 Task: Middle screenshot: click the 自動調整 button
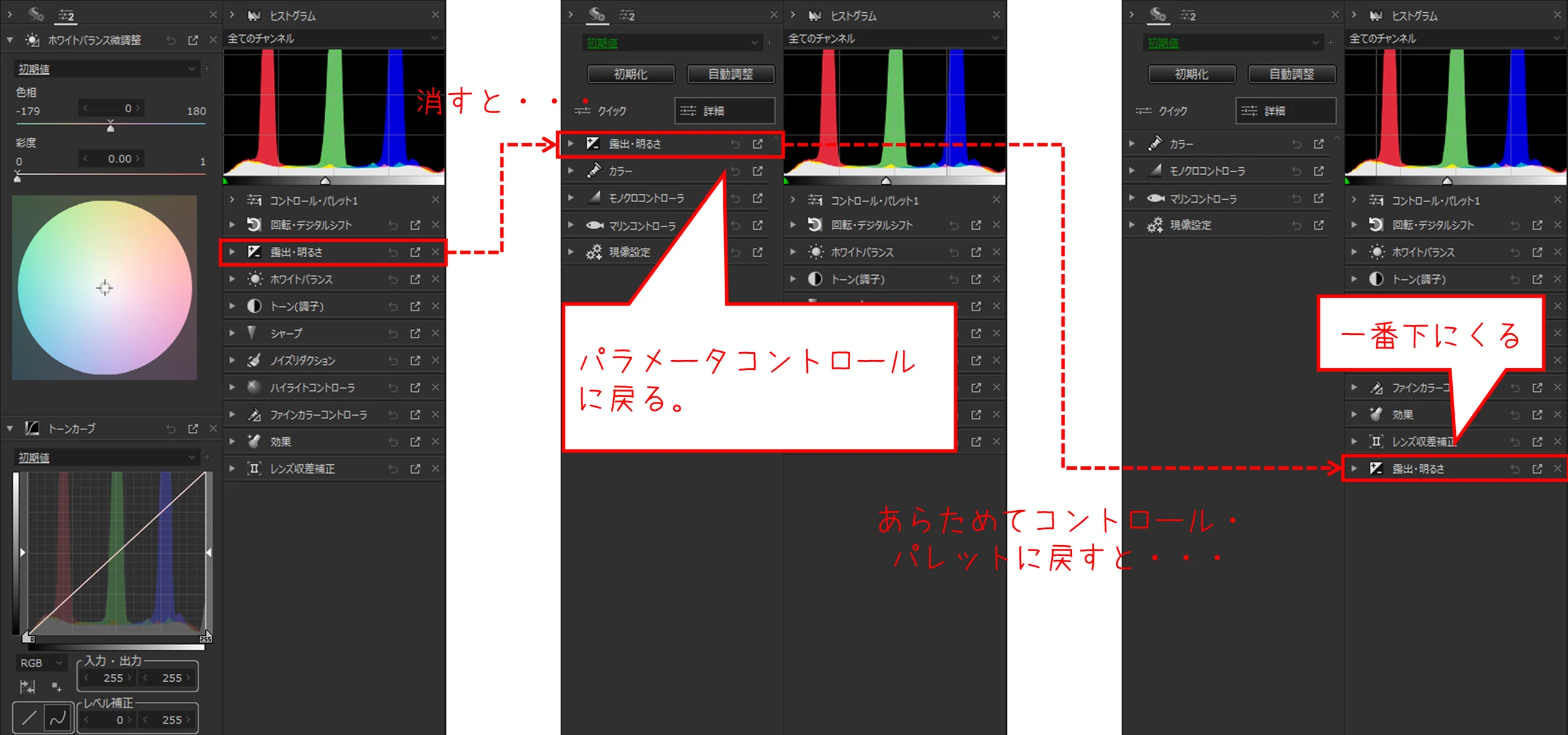[731, 74]
